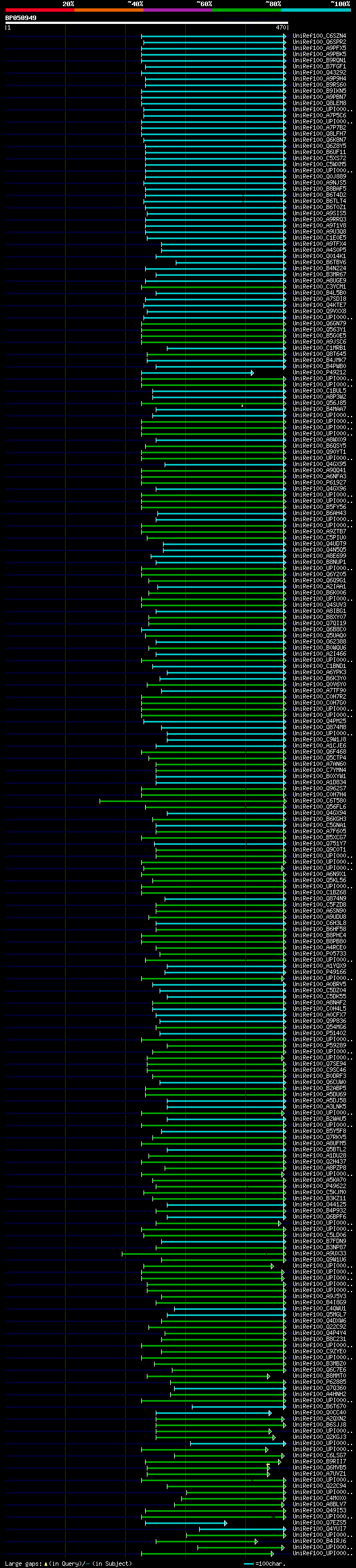
Task: Select hit label UniRef100_C1E0E5
Action: (319, 238)
